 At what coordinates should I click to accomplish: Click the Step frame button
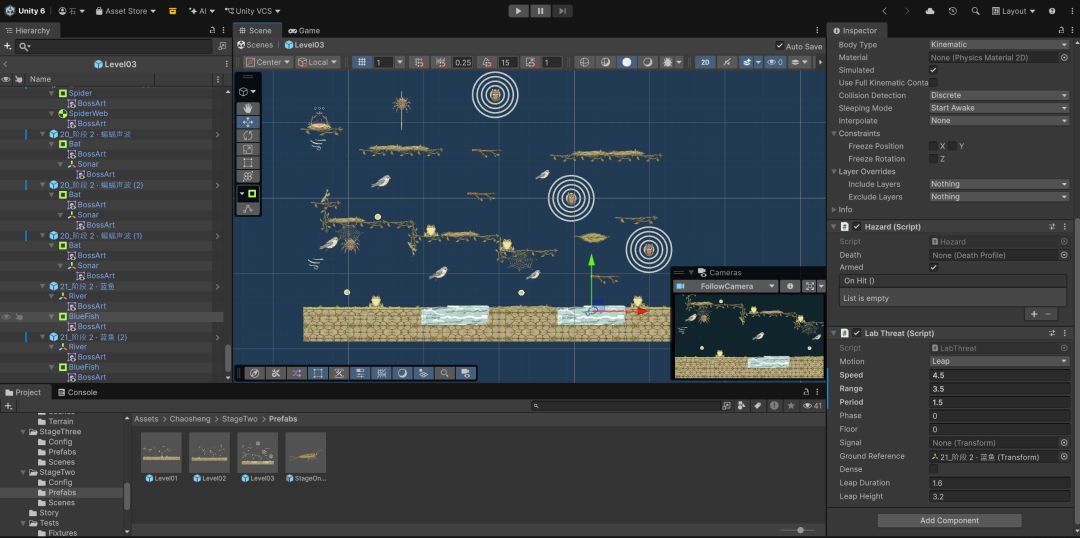tap(562, 11)
